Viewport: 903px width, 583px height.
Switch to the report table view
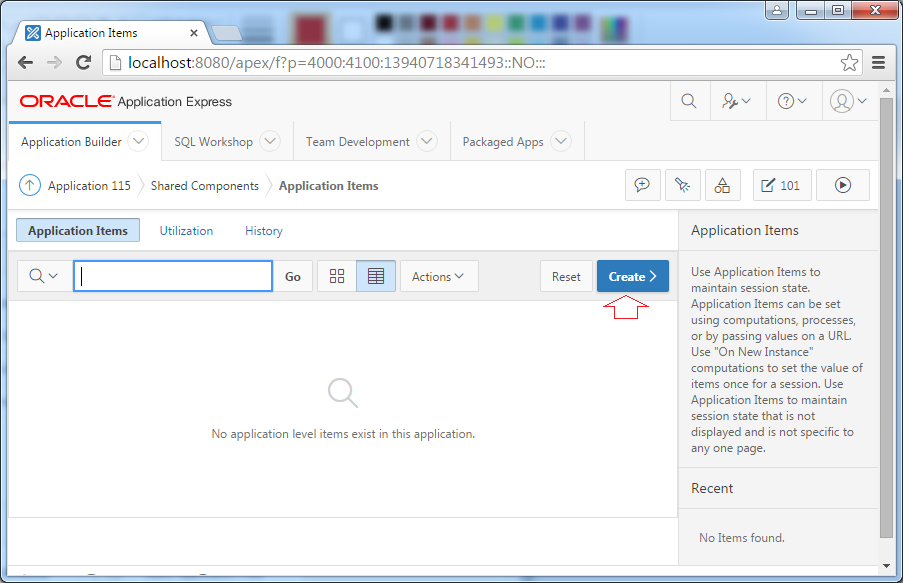(376, 276)
